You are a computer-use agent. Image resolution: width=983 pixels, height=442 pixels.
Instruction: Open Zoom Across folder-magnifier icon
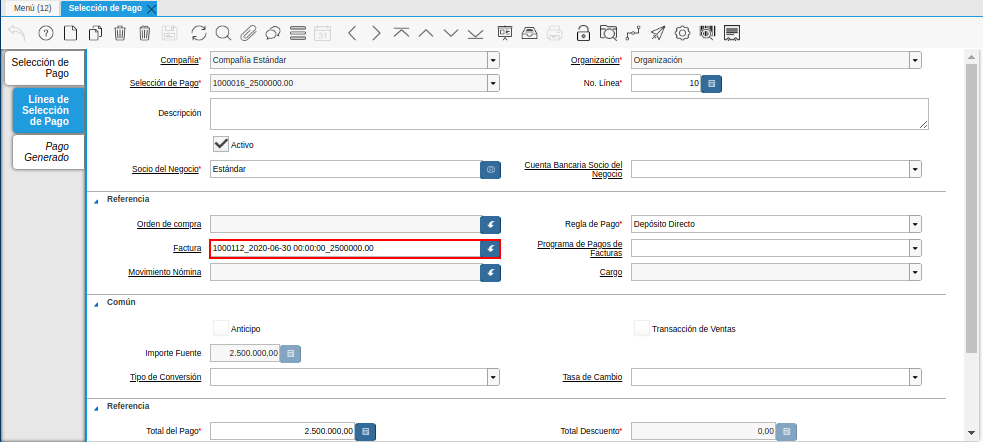coord(608,33)
